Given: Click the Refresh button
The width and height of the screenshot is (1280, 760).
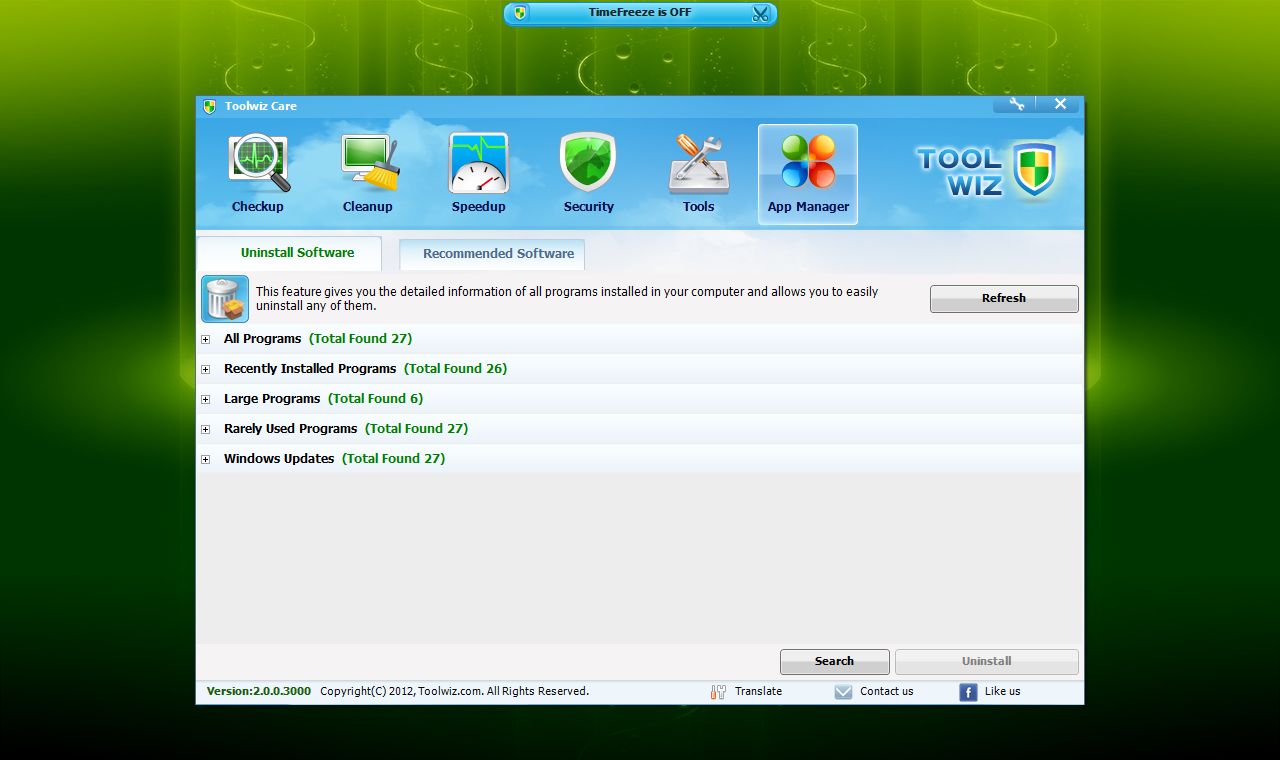Looking at the screenshot, I should 1004,298.
